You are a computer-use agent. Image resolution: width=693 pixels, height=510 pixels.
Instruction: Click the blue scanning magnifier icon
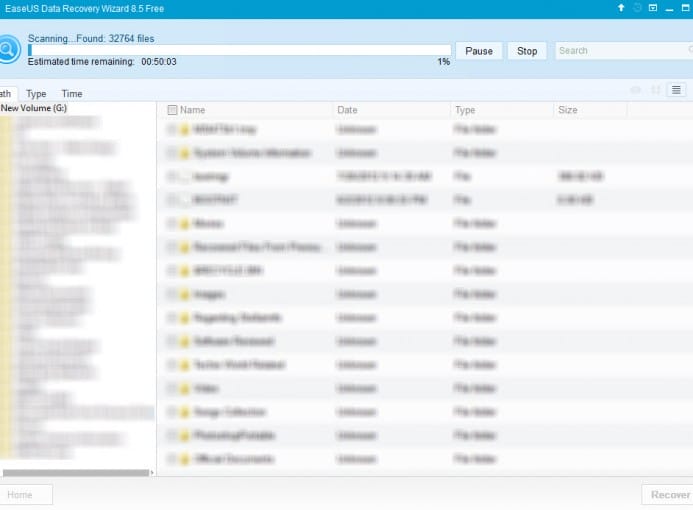click(8, 49)
